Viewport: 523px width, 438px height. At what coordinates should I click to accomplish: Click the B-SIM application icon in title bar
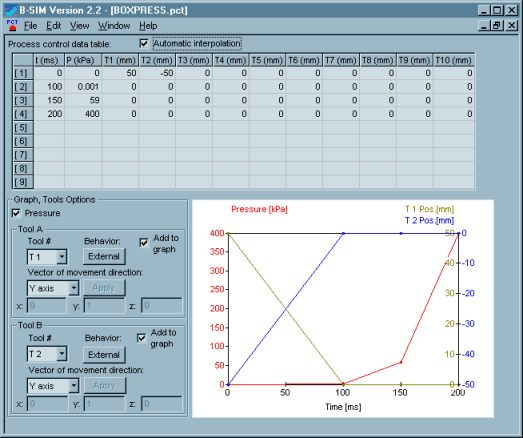(x=11, y=10)
